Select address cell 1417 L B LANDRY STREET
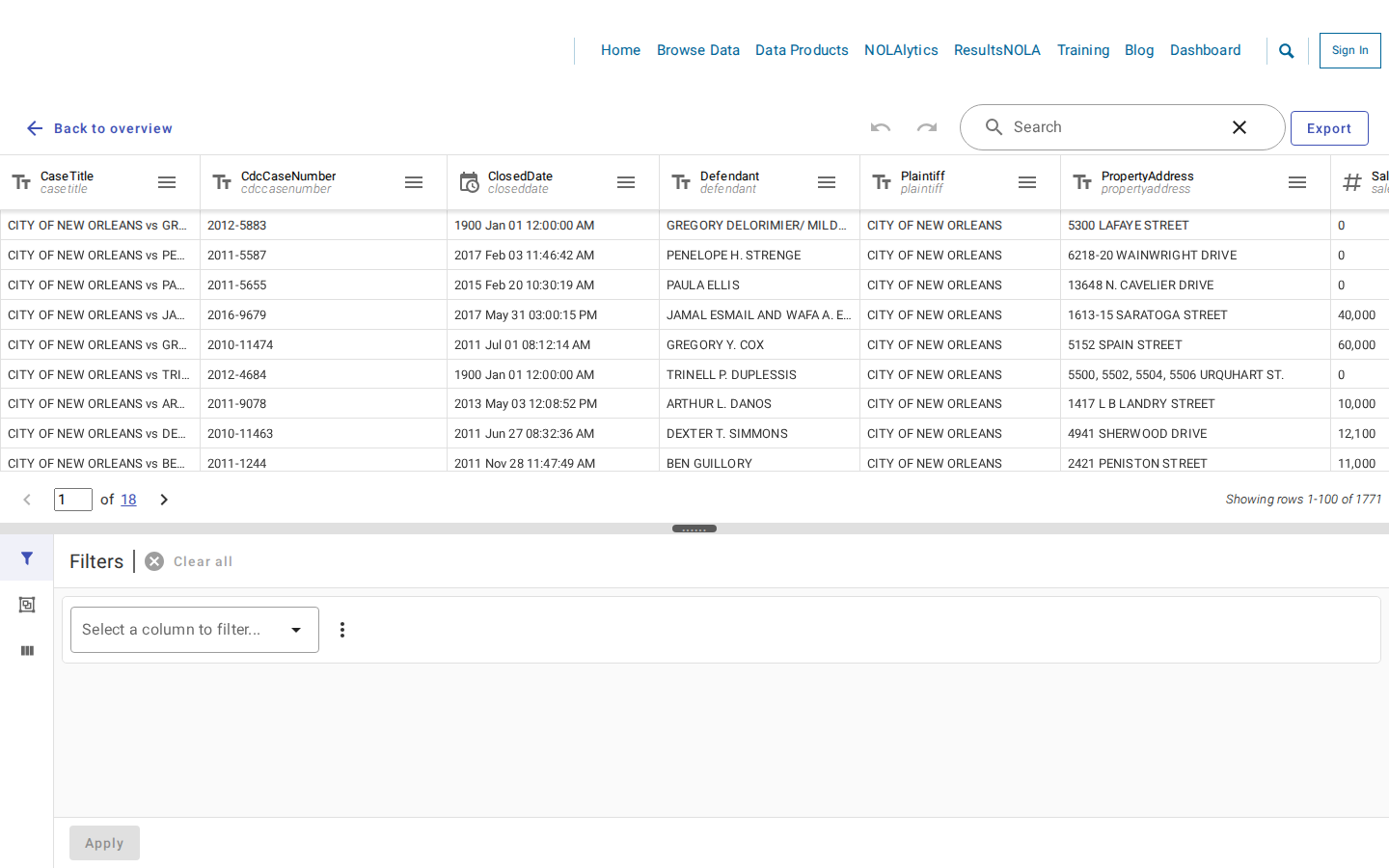Image resolution: width=1389 pixels, height=868 pixels. pyautogui.click(x=1195, y=404)
